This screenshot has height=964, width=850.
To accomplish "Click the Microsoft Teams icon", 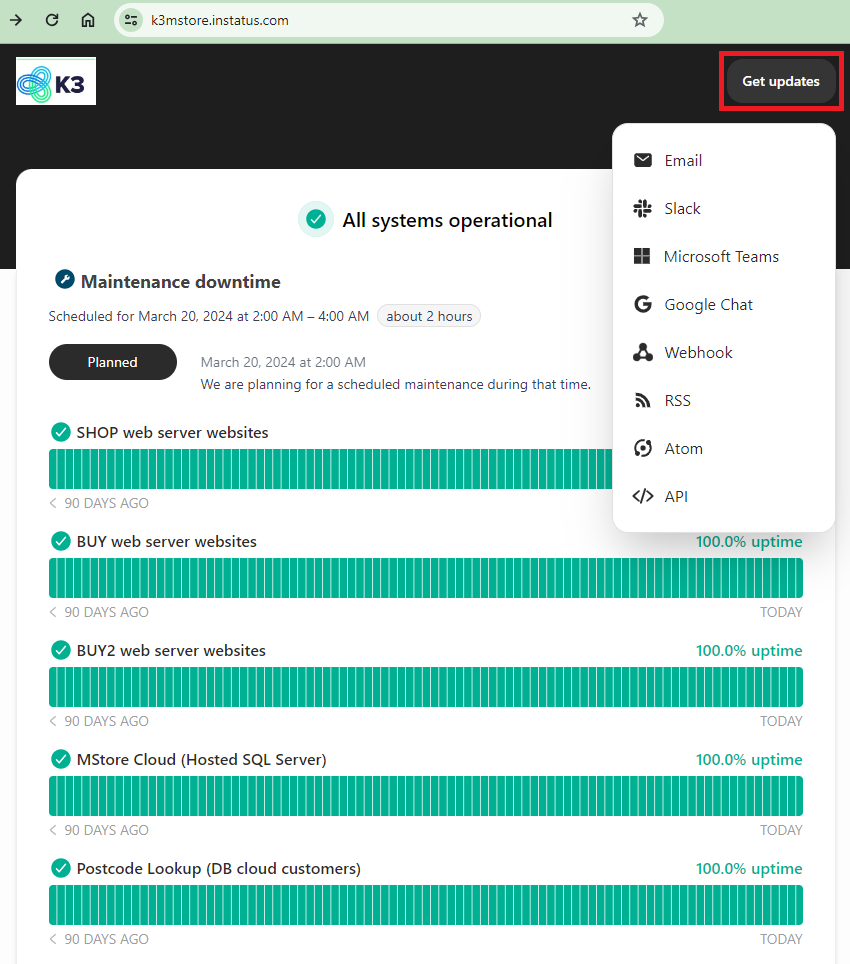I will point(643,256).
